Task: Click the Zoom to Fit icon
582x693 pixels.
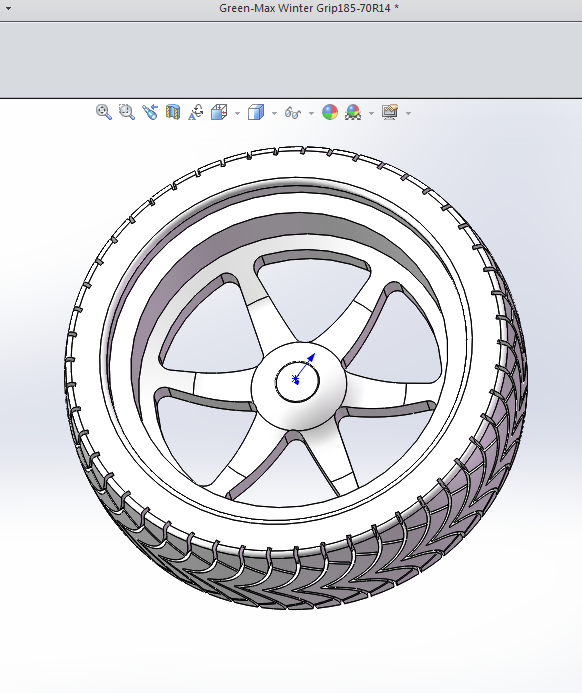Action: pyautogui.click(x=103, y=112)
